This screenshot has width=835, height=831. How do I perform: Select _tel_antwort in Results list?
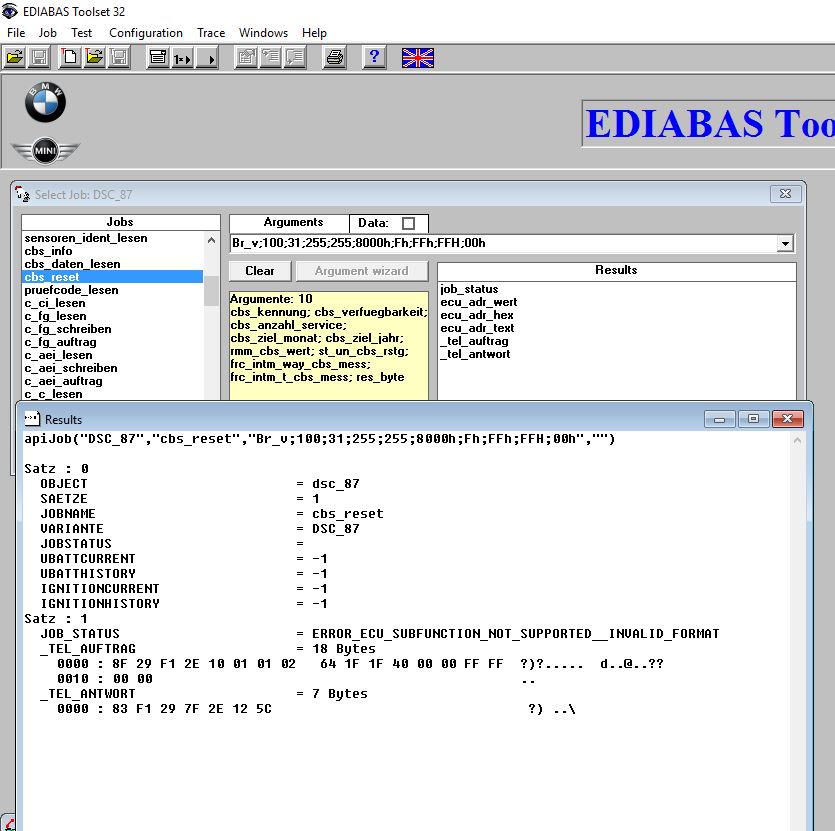[475, 354]
